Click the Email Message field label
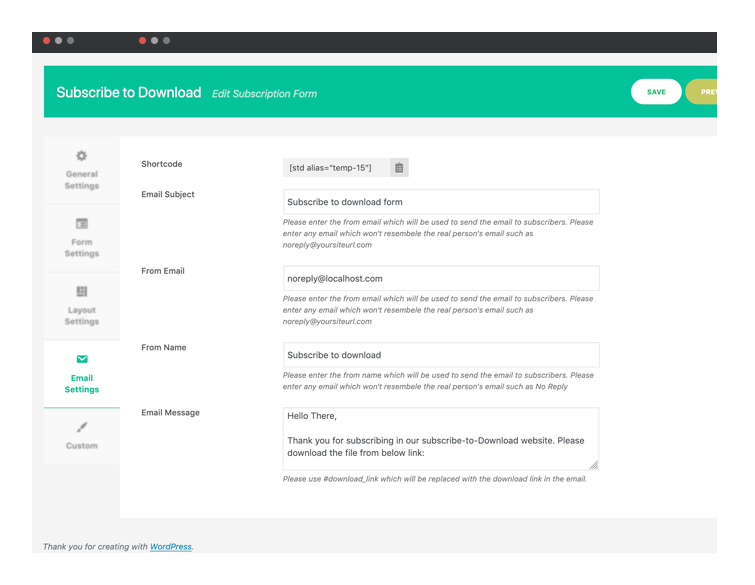Screen dimensions: 755x585 click(170, 412)
